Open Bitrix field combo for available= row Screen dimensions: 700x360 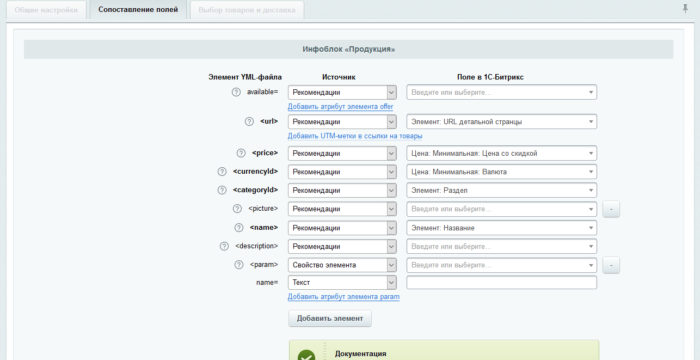[501, 92]
